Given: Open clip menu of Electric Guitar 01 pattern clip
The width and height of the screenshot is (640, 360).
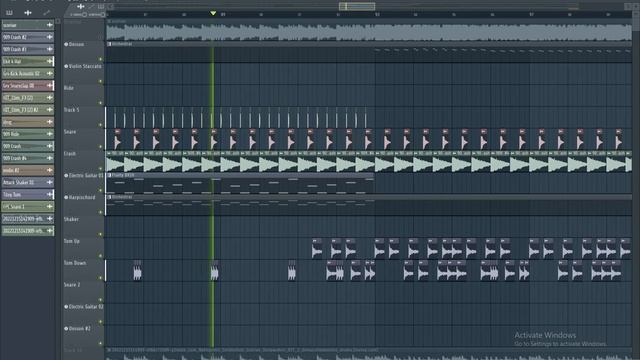Looking at the screenshot, I should tap(109, 175).
